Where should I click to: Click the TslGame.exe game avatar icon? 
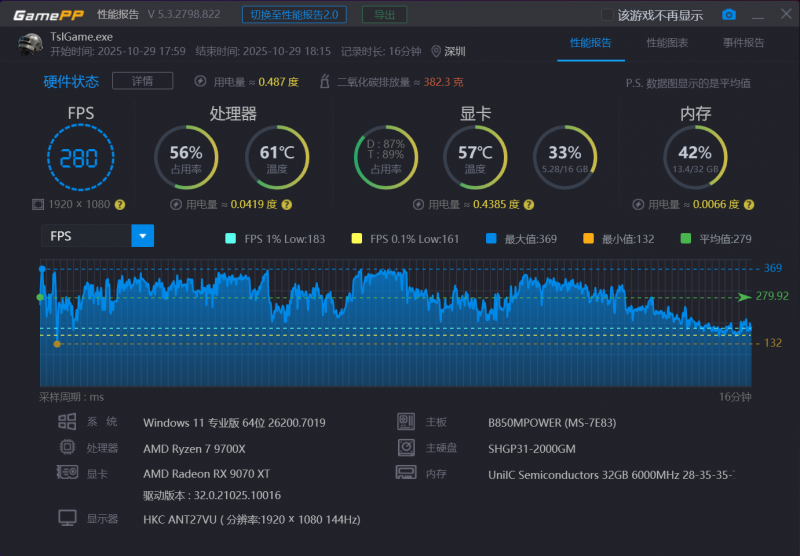point(30,44)
